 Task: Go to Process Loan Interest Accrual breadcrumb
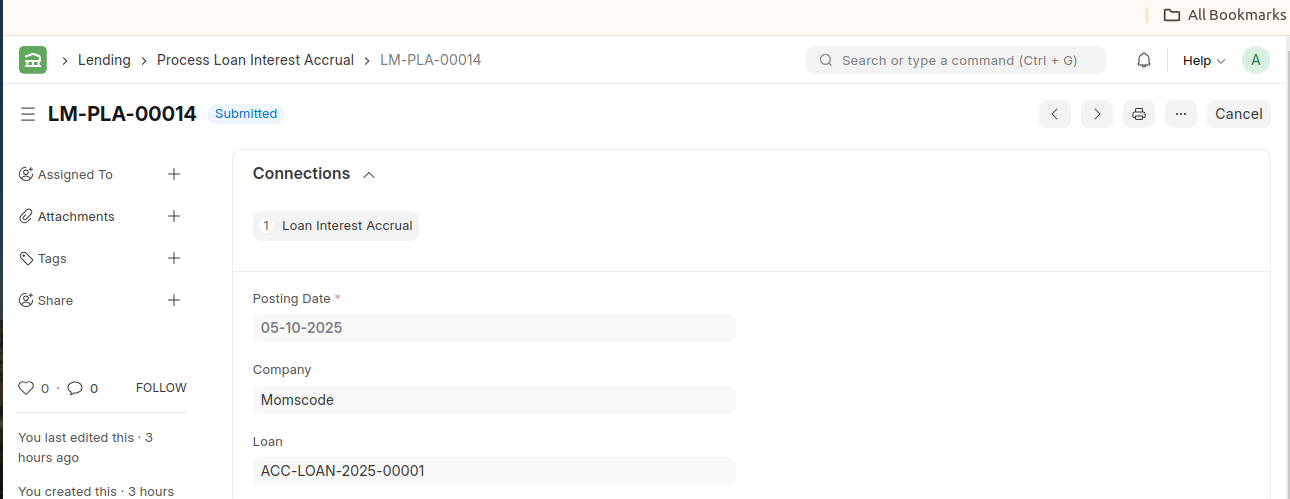(255, 60)
